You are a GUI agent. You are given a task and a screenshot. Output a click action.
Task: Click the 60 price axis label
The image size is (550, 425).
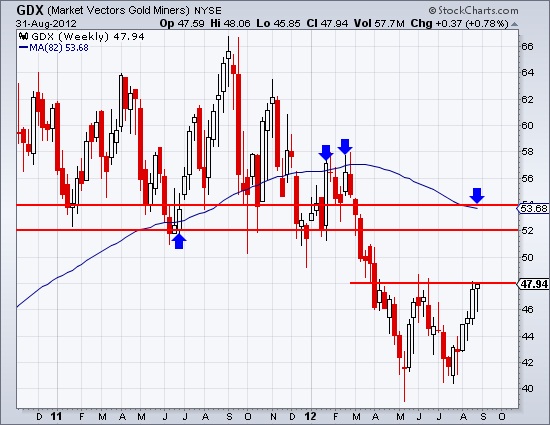pos(527,126)
